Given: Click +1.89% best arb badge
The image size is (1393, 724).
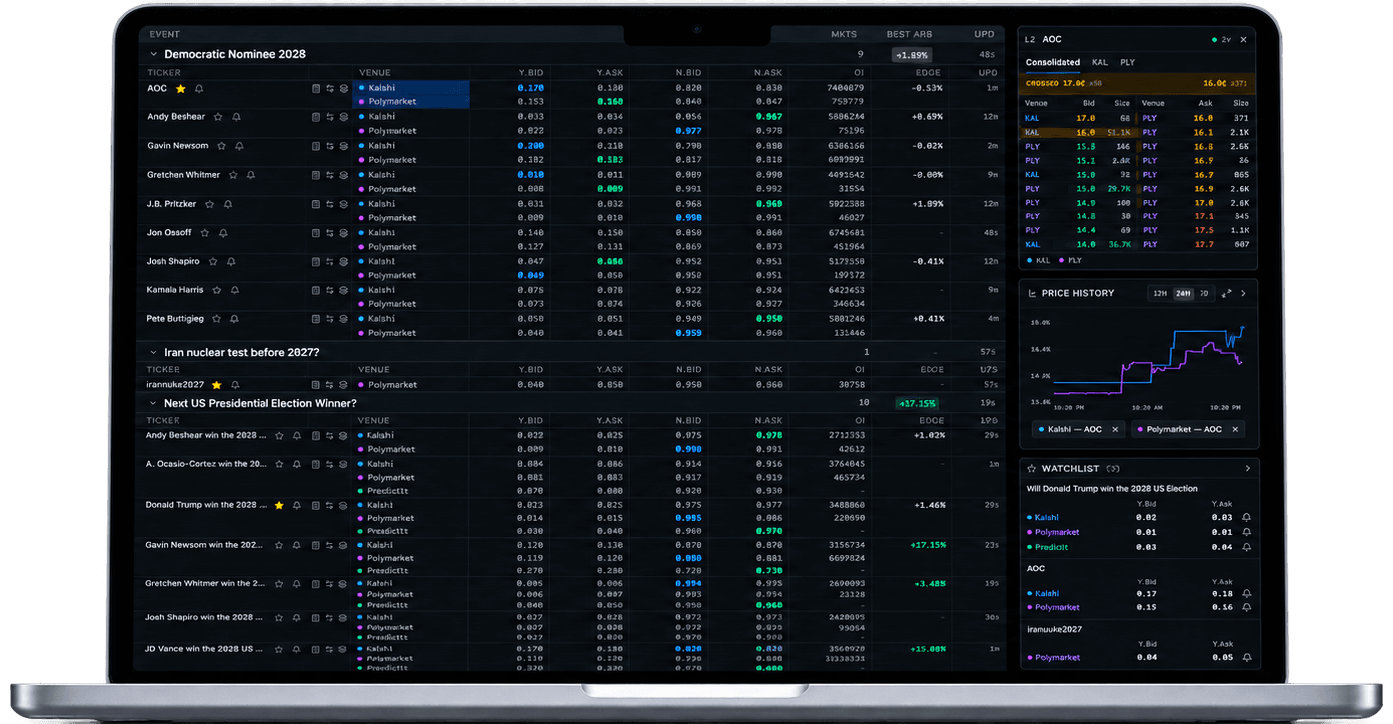Looking at the screenshot, I should pos(911,55).
